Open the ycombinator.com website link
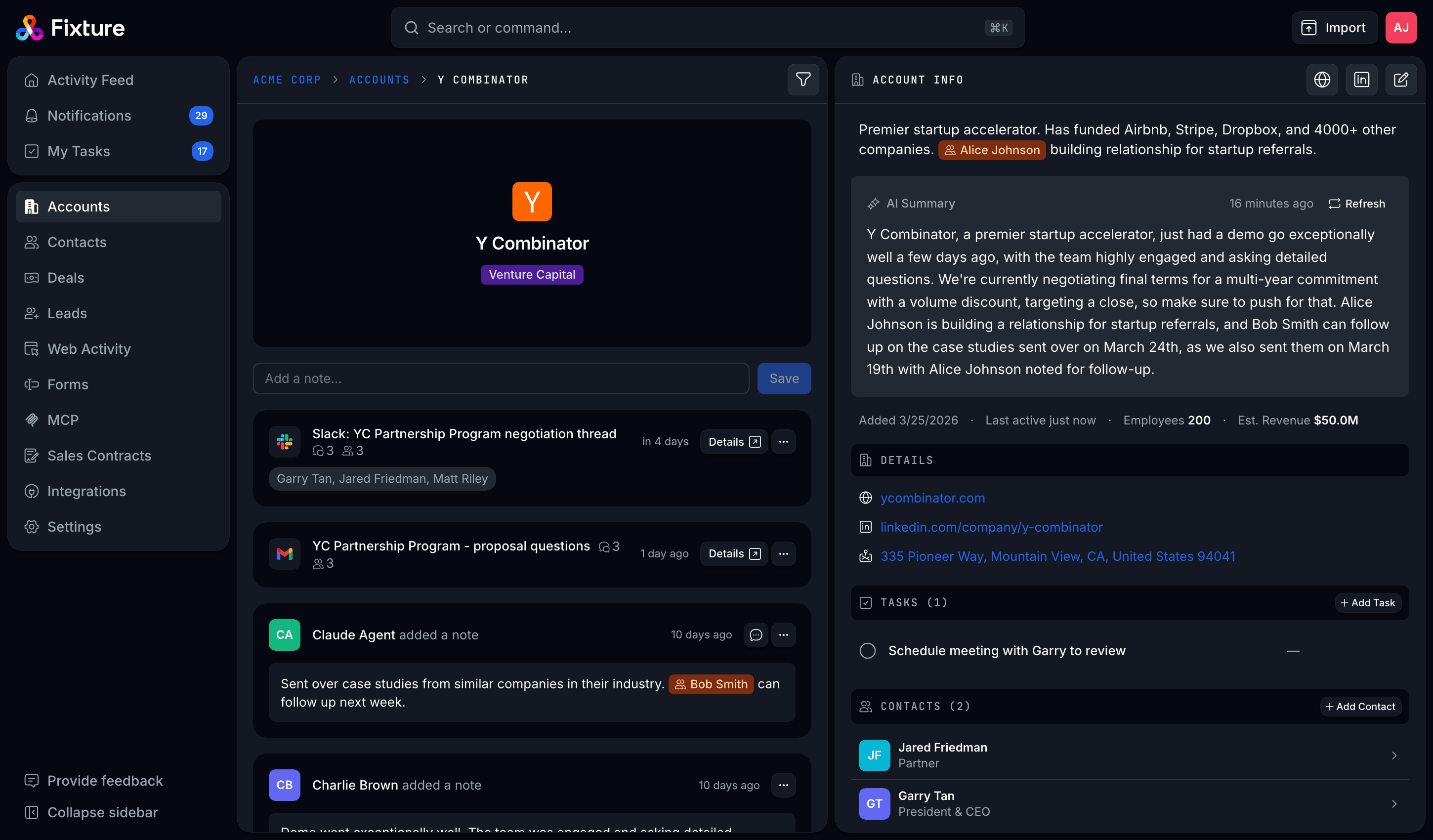Viewport: 1433px width, 840px height. point(932,498)
